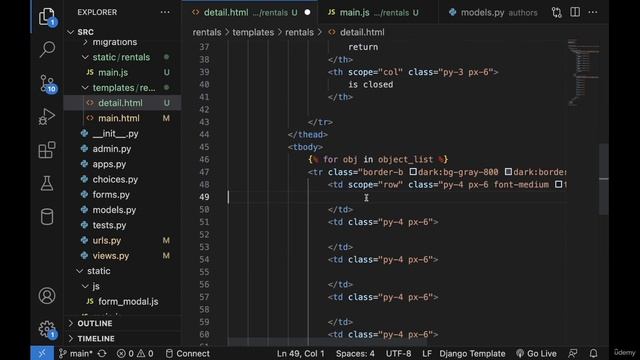Open the Explorer view in activity bar
This screenshot has height=360, width=640.
pyautogui.click(x=47, y=17)
